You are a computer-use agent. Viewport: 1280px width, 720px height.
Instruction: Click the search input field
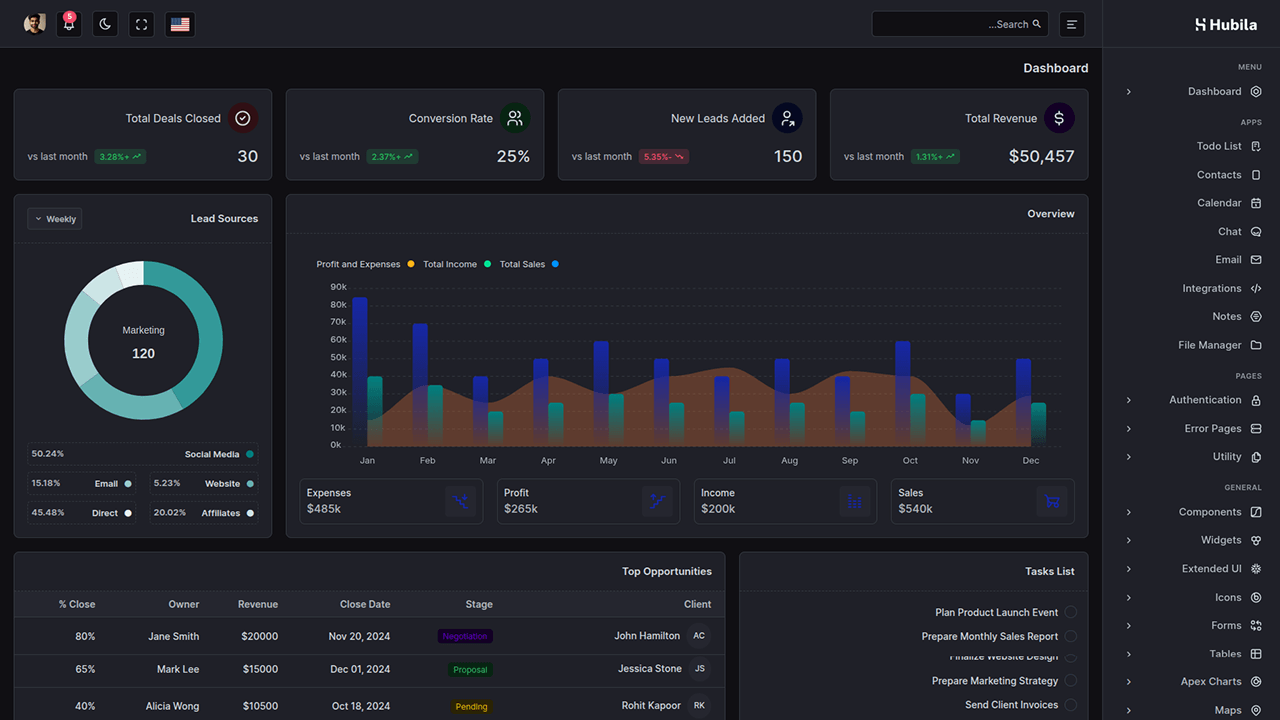point(960,24)
